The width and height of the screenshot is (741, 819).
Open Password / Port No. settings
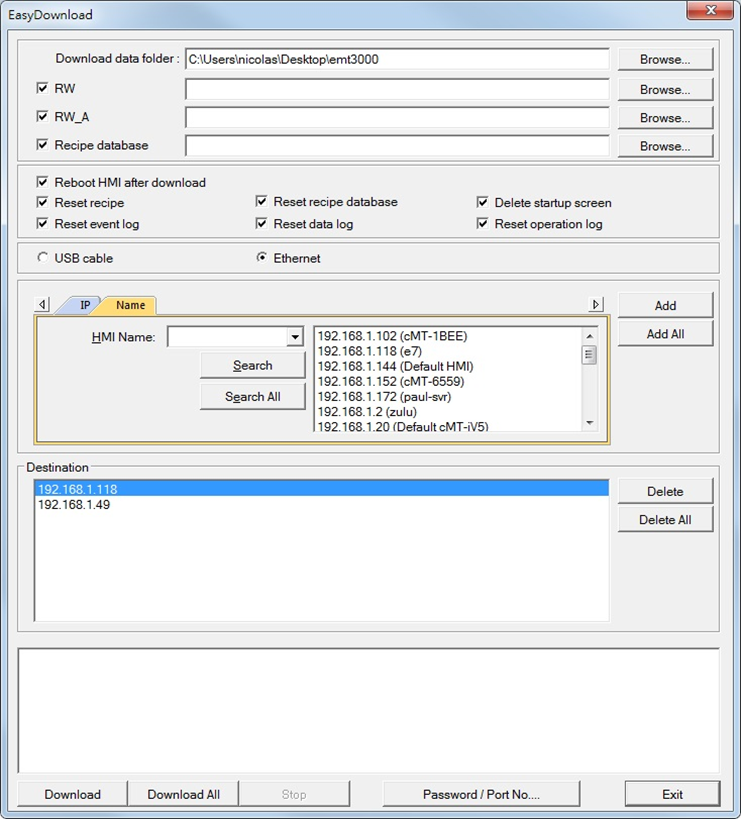481,794
